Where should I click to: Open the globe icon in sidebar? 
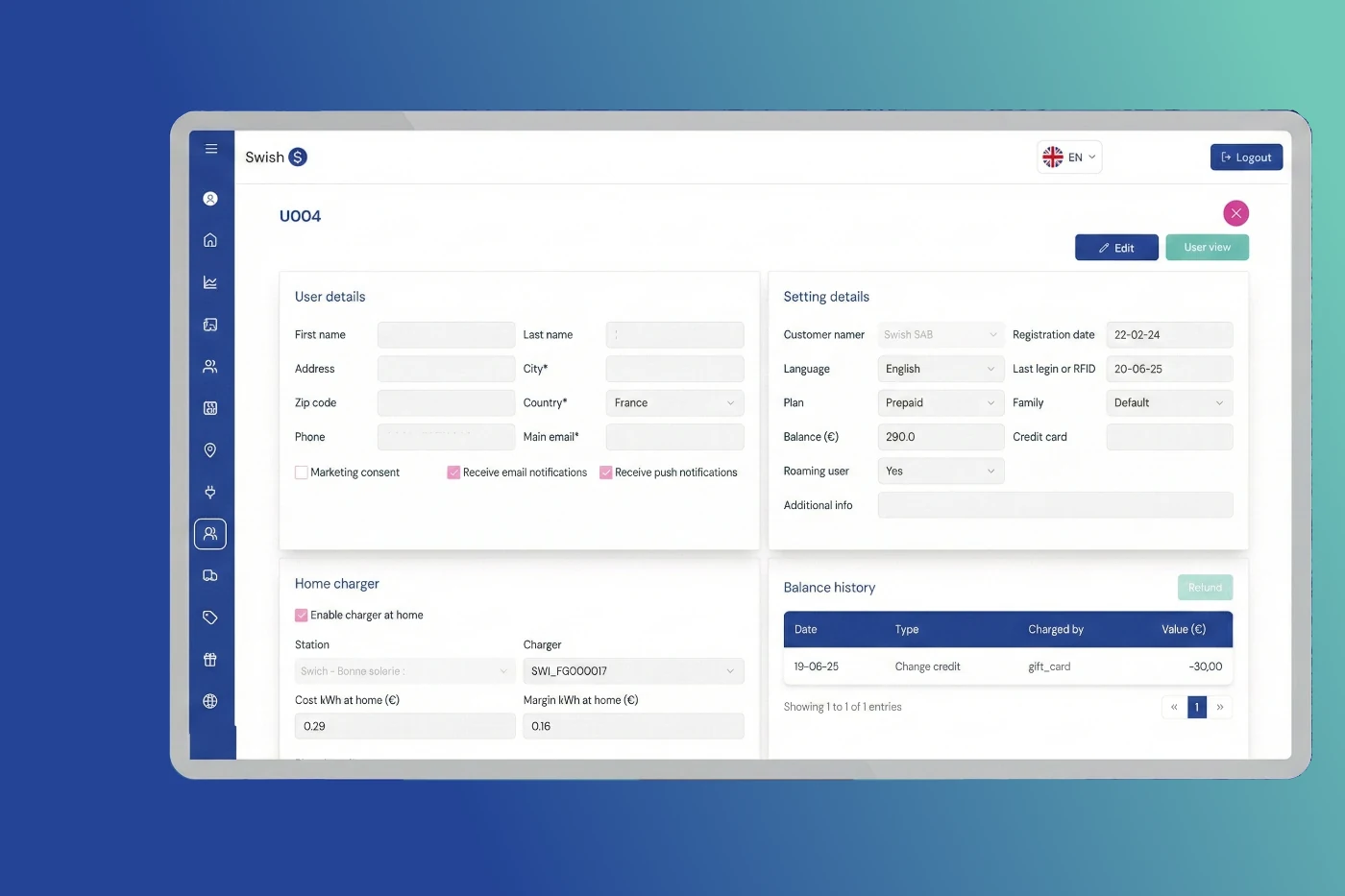point(210,701)
